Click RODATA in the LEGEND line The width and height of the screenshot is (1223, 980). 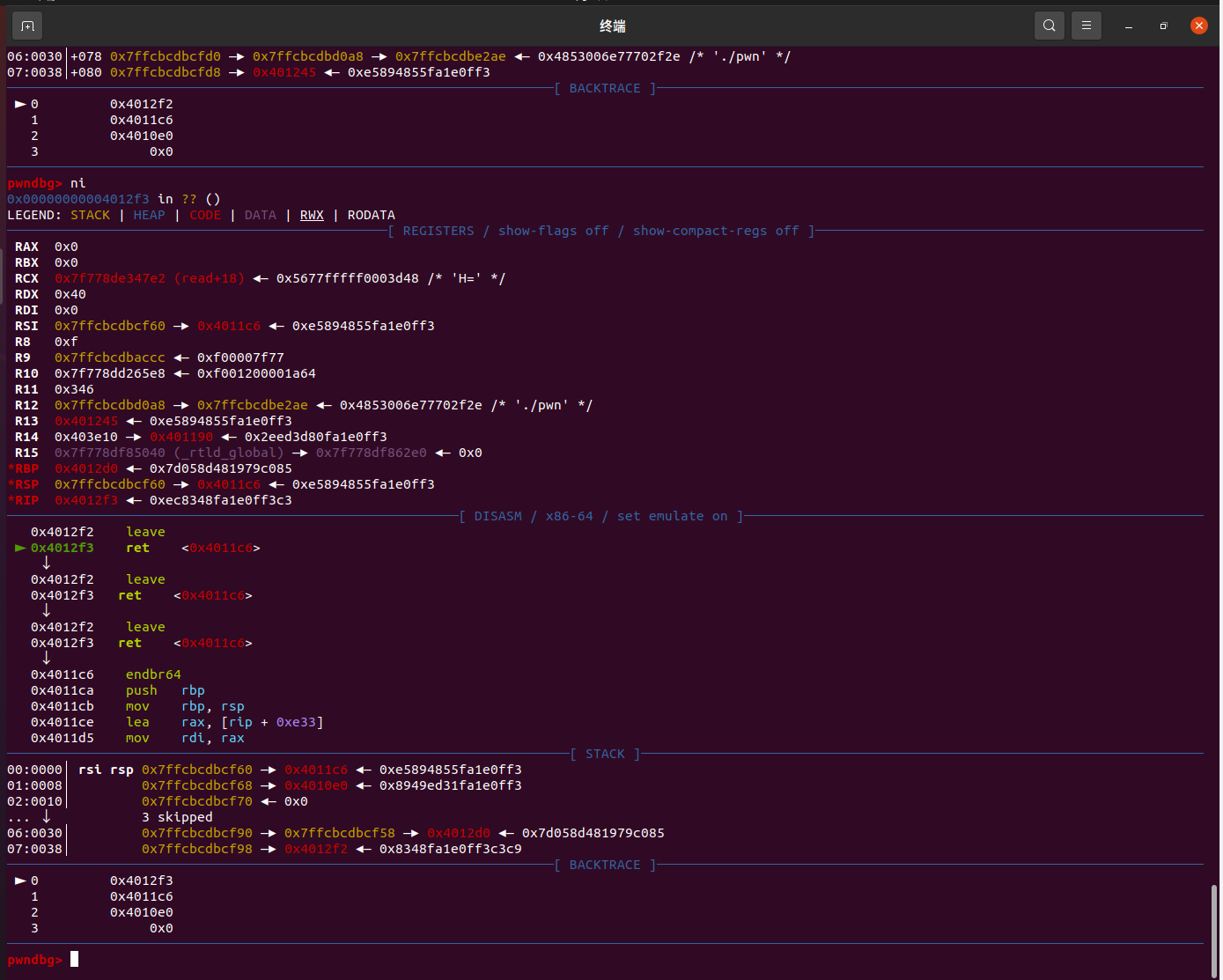[x=372, y=215]
